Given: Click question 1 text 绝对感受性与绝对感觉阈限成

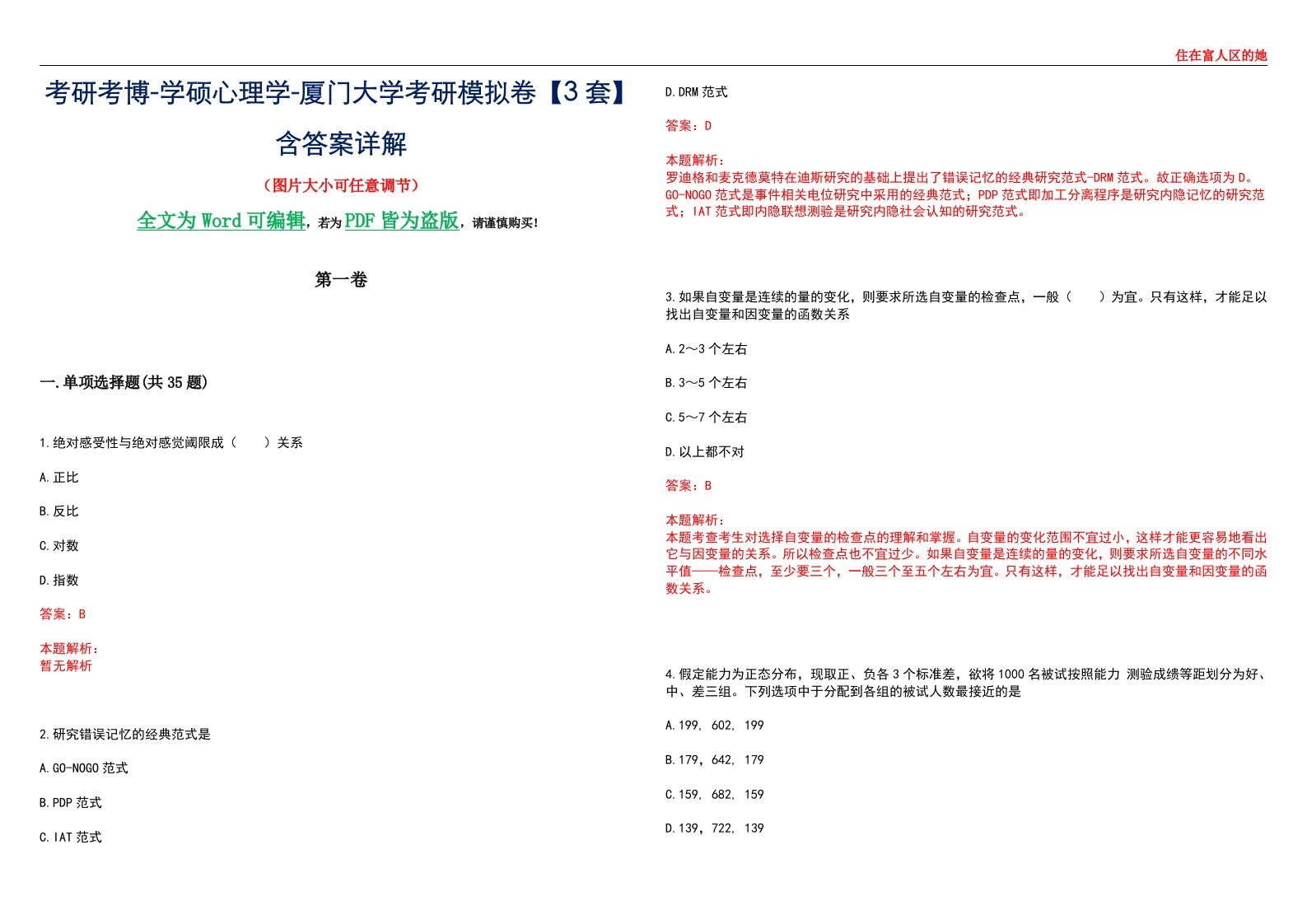Looking at the screenshot, I should click(138, 443).
